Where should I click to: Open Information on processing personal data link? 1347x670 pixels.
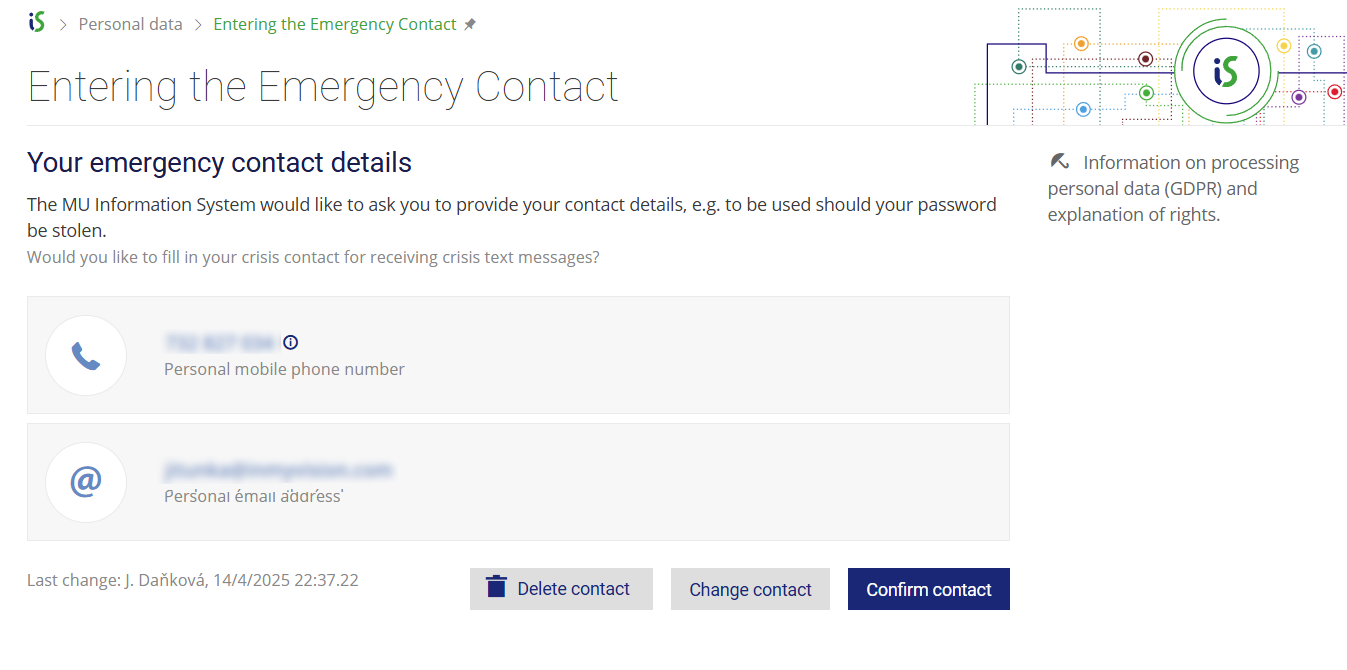[x=1174, y=188]
